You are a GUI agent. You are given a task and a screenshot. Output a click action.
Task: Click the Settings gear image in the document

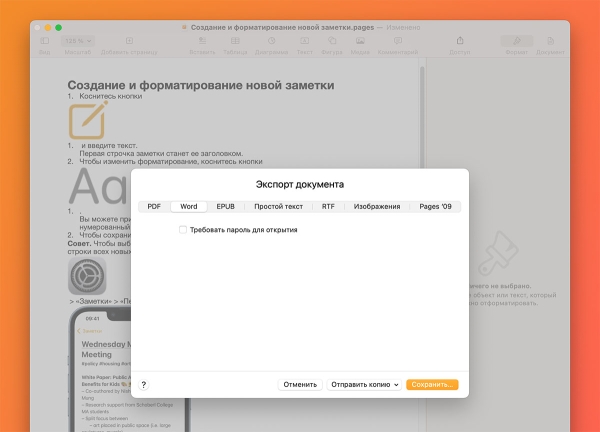87,276
